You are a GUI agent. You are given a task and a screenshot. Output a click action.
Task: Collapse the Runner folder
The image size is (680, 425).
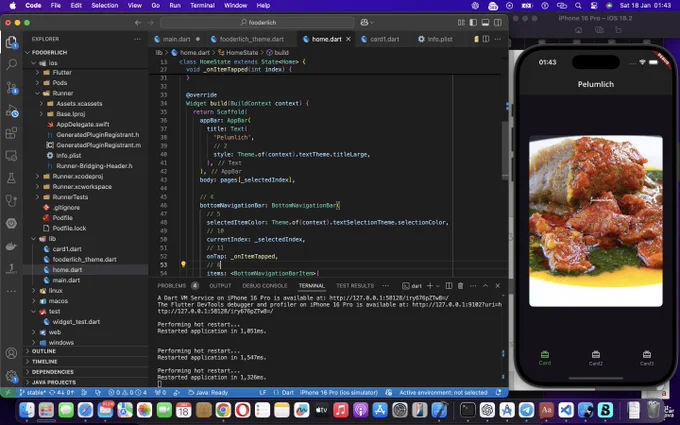(38, 93)
